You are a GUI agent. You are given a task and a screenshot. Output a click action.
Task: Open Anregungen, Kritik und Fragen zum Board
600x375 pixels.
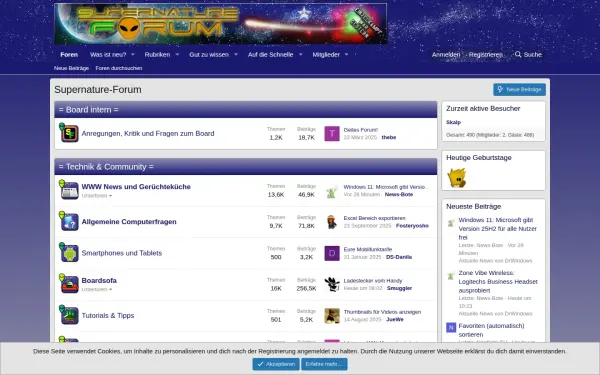click(x=148, y=134)
